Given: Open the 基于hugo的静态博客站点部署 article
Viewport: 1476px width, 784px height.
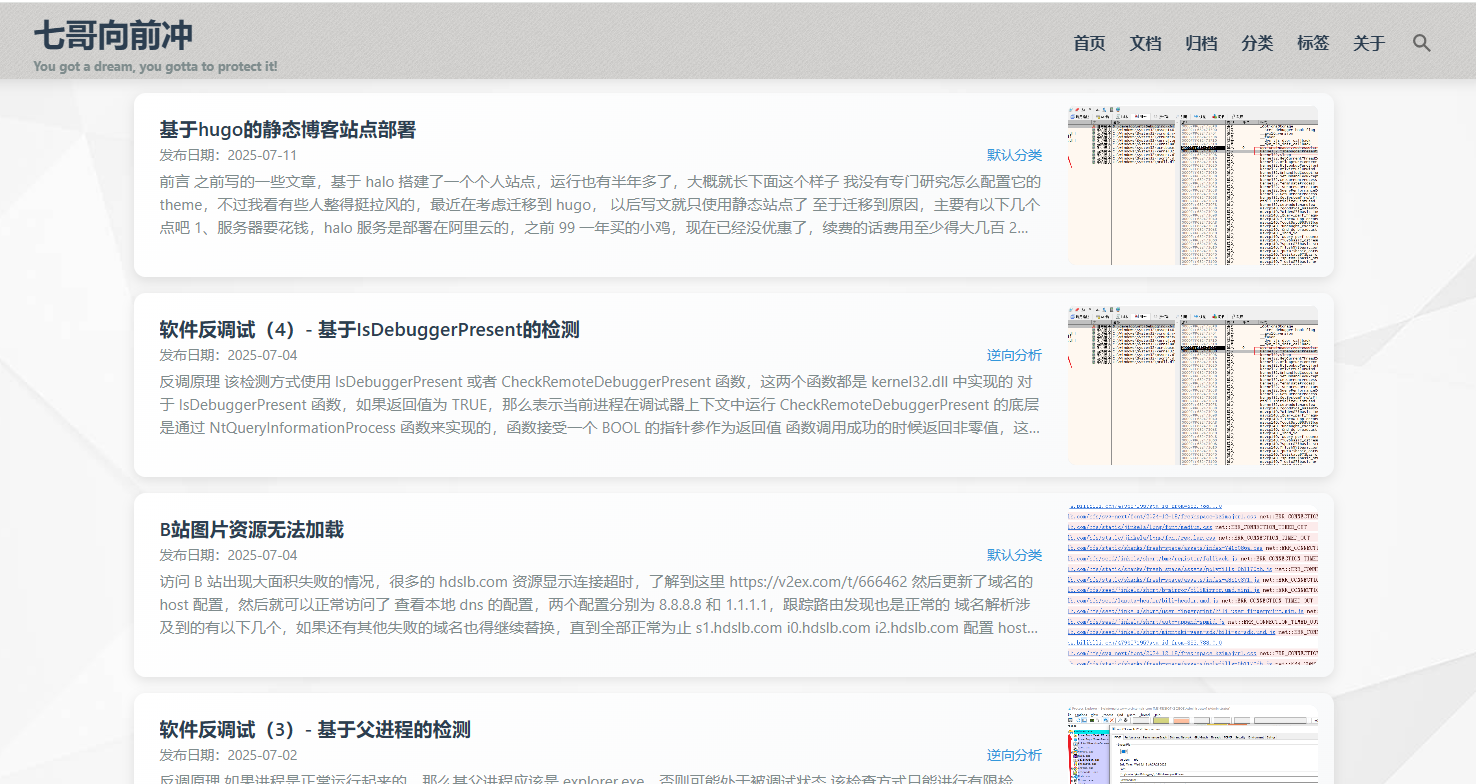Looking at the screenshot, I should (287, 130).
